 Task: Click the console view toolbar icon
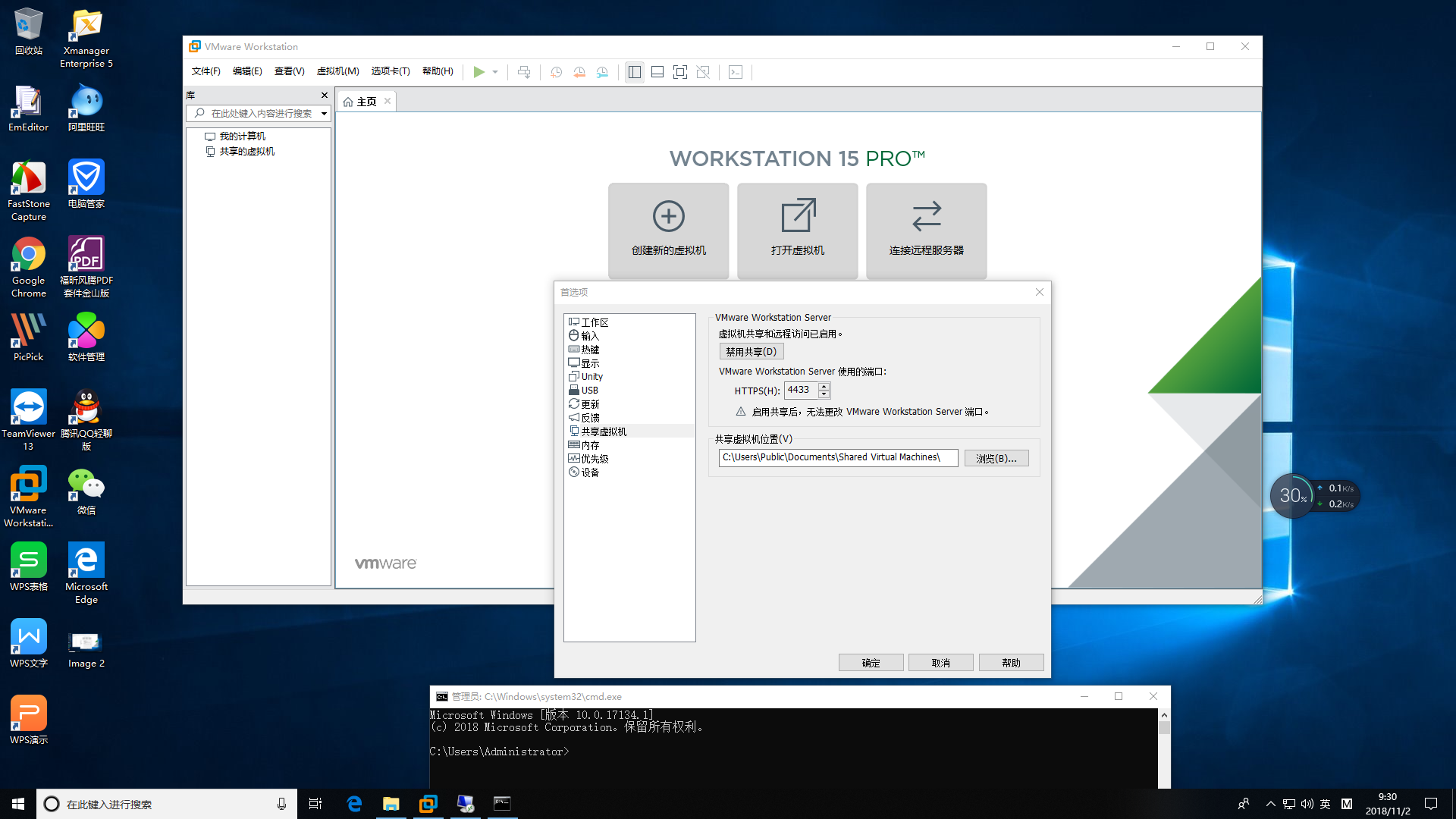pyautogui.click(x=736, y=72)
